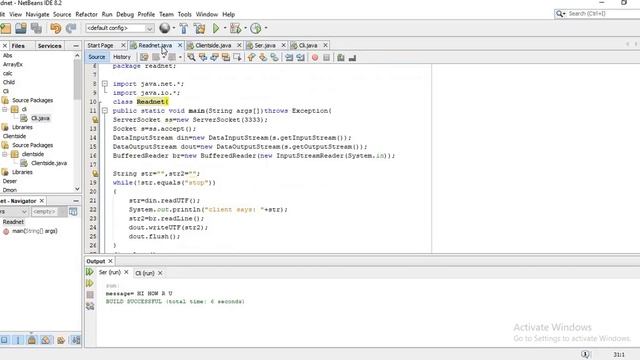Debug the project from toolbar

coord(235,28)
